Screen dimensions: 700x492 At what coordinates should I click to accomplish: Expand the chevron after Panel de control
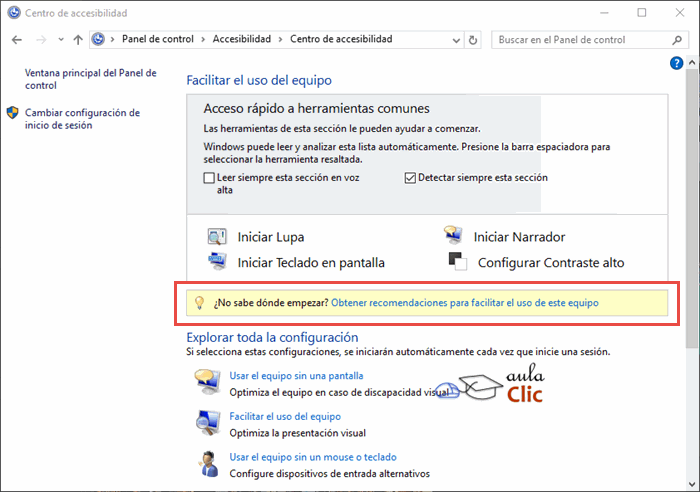205,39
